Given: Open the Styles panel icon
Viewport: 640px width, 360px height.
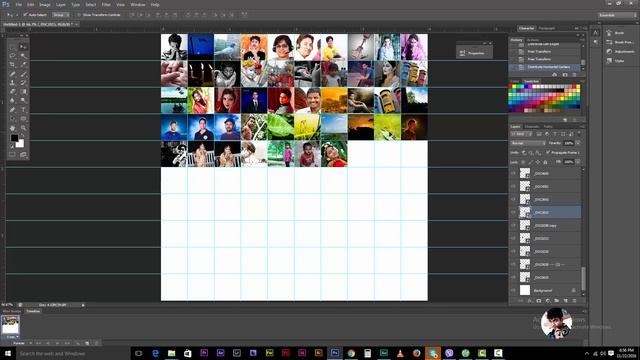Looking at the screenshot, I should click(609, 60).
